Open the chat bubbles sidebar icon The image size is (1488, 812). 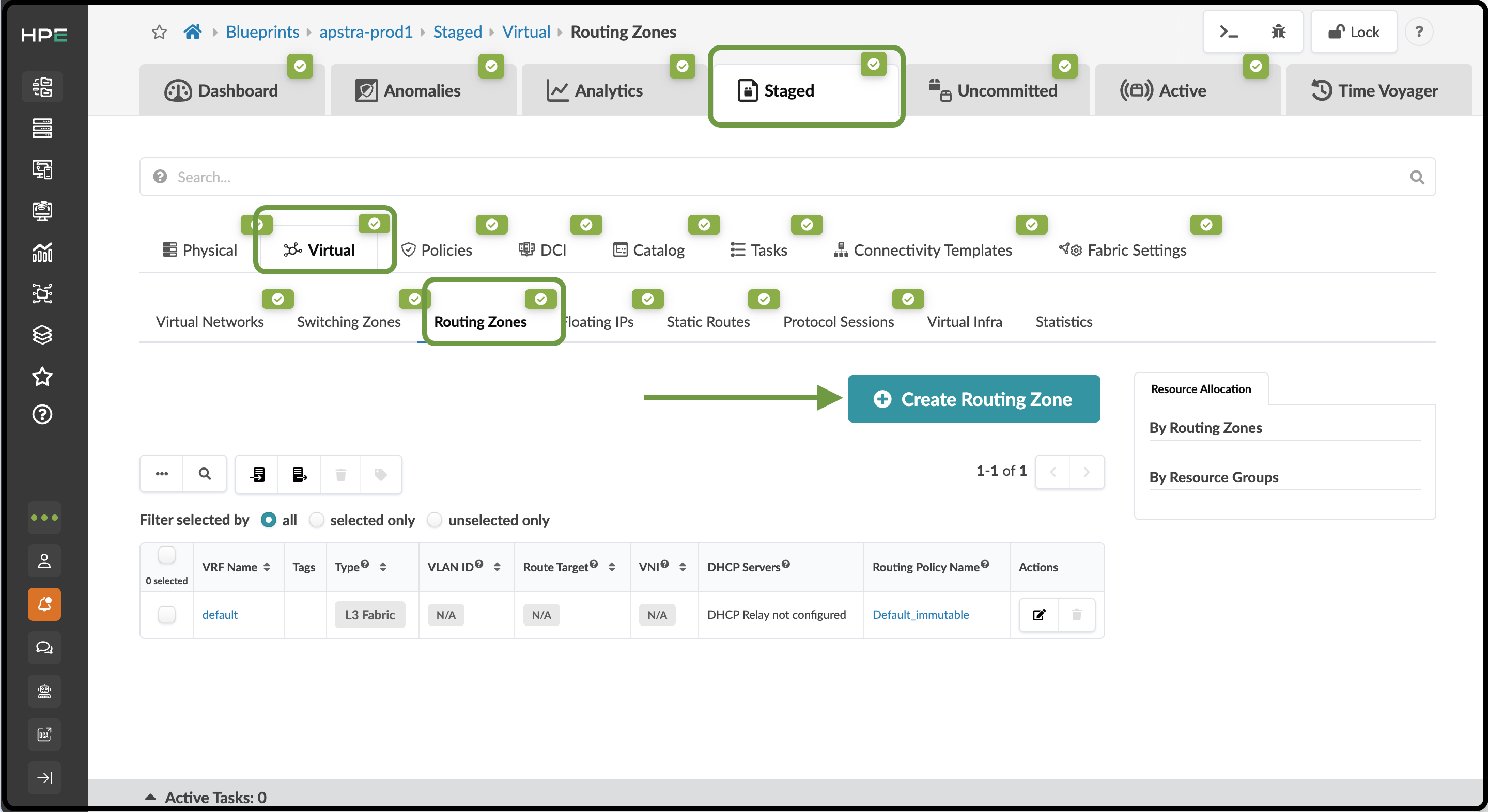44,647
